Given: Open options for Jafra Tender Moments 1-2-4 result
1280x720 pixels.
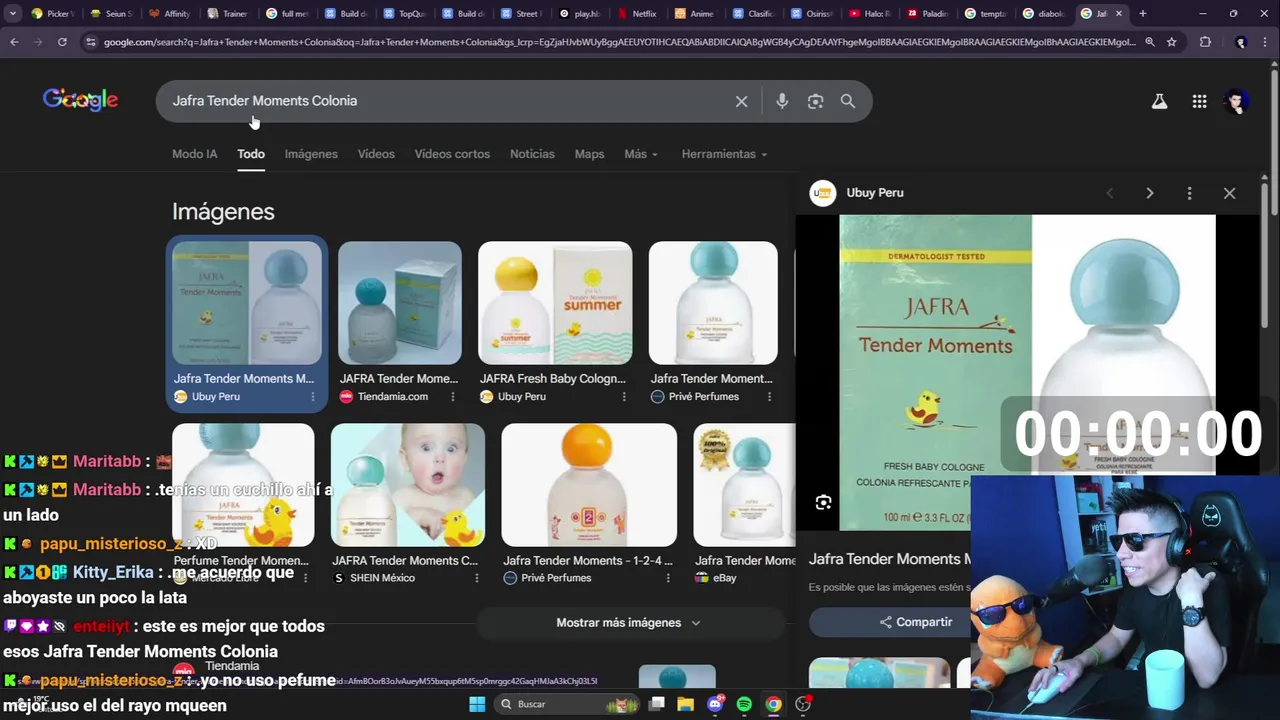Looking at the screenshot, I should [668, 578].
